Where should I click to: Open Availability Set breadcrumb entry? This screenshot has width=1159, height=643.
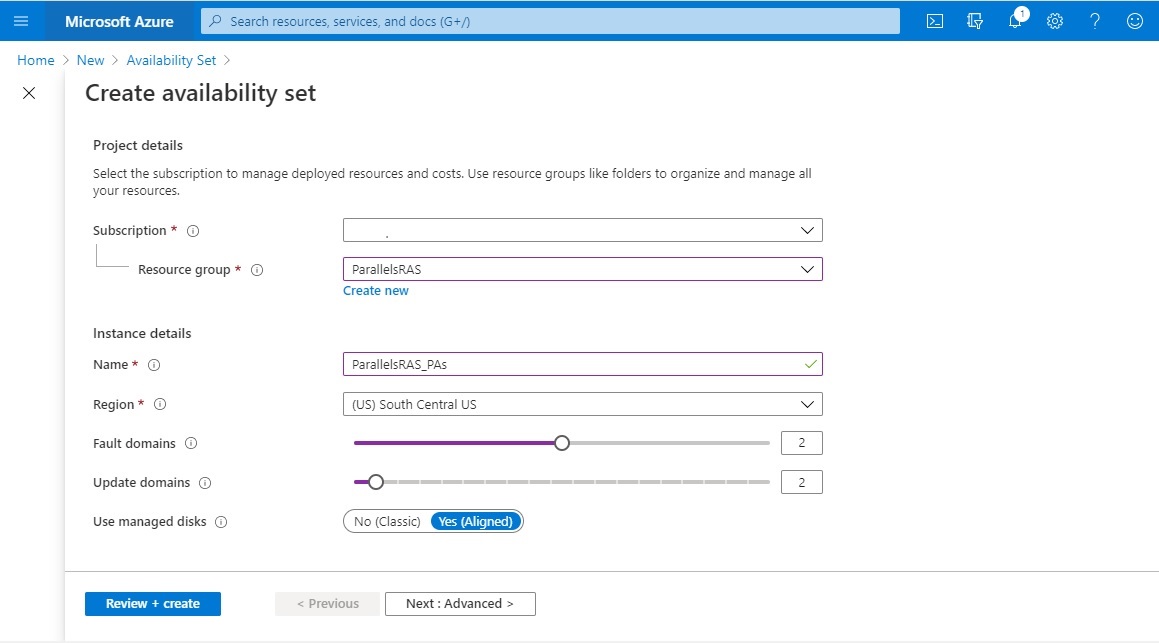pos(171,60)
